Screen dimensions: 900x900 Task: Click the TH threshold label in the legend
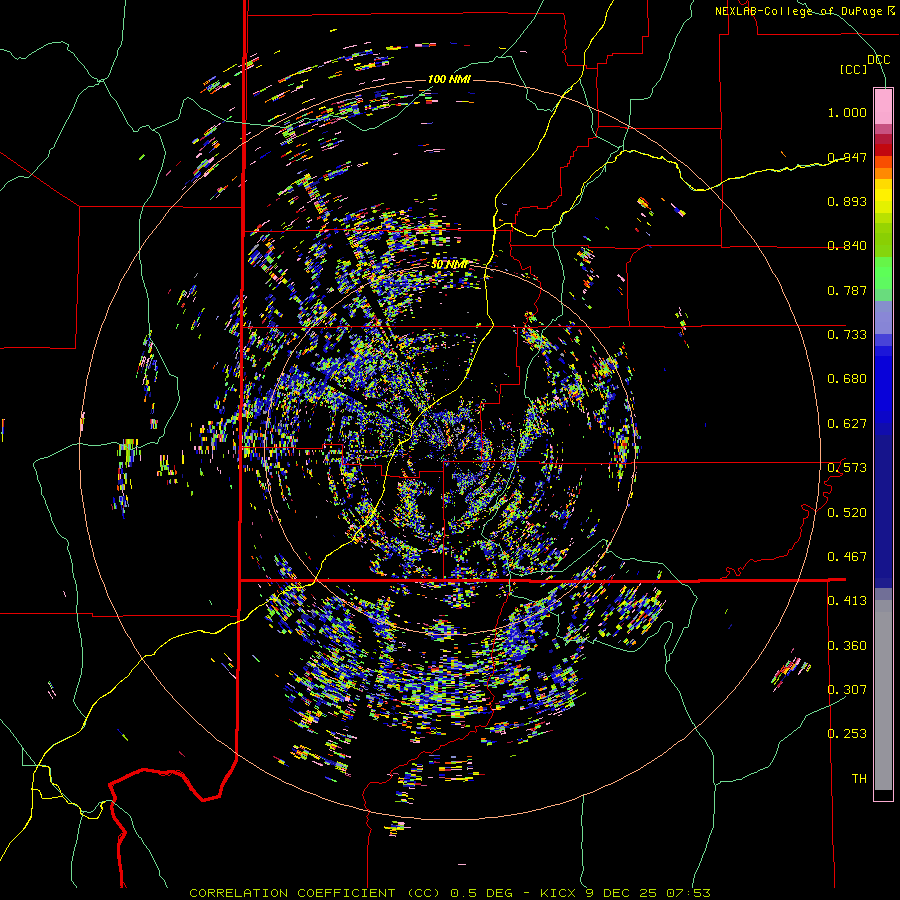click(x=859, y=779)
